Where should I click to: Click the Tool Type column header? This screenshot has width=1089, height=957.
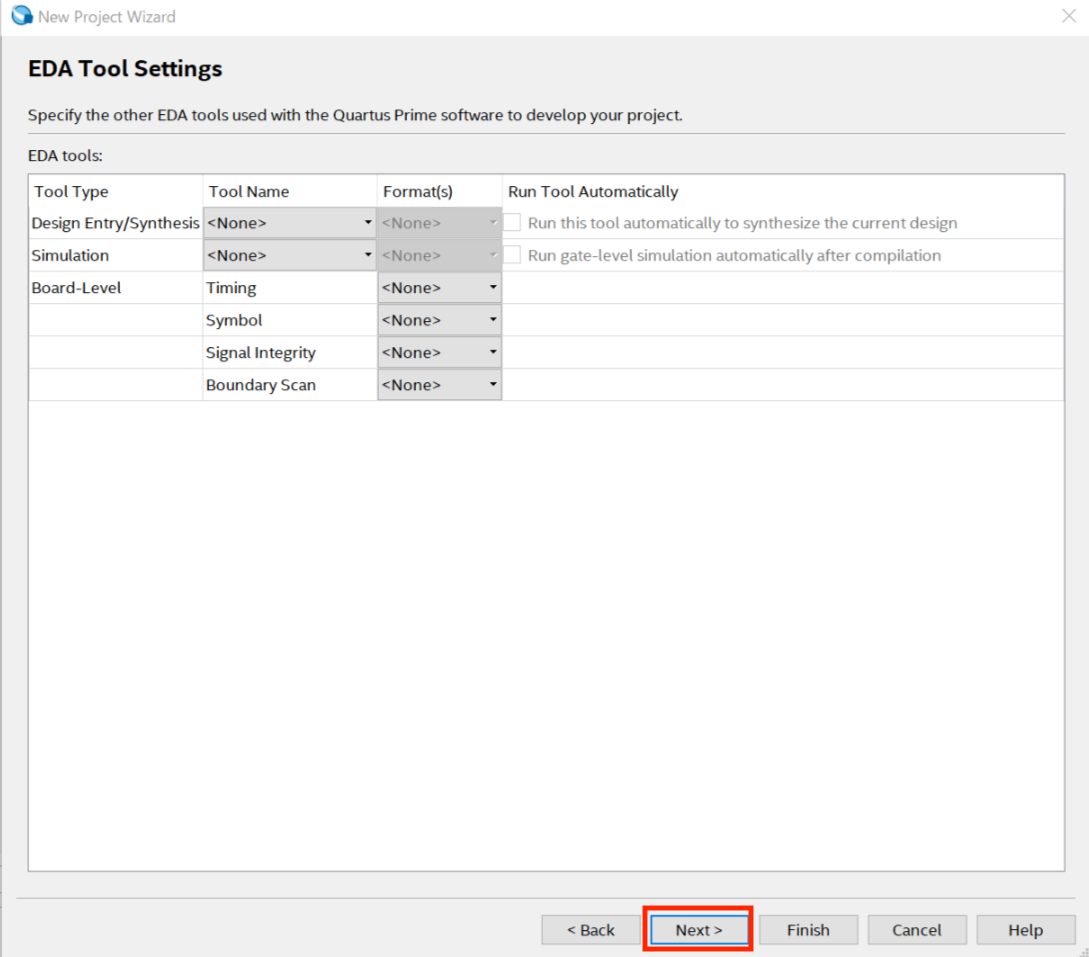[x=71, y=191]
